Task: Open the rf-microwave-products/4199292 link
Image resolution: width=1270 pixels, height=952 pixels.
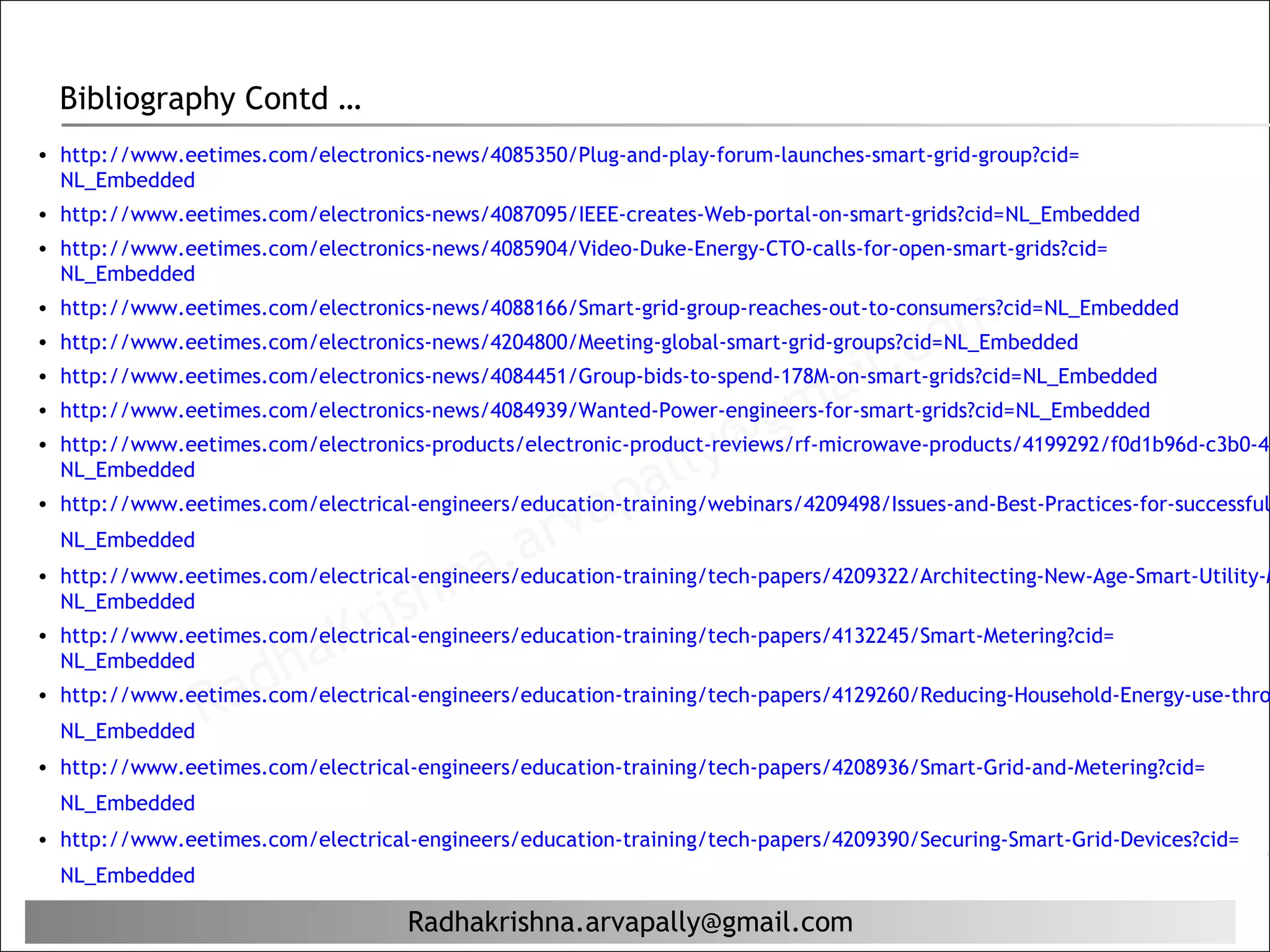Action: coord(665,457)
